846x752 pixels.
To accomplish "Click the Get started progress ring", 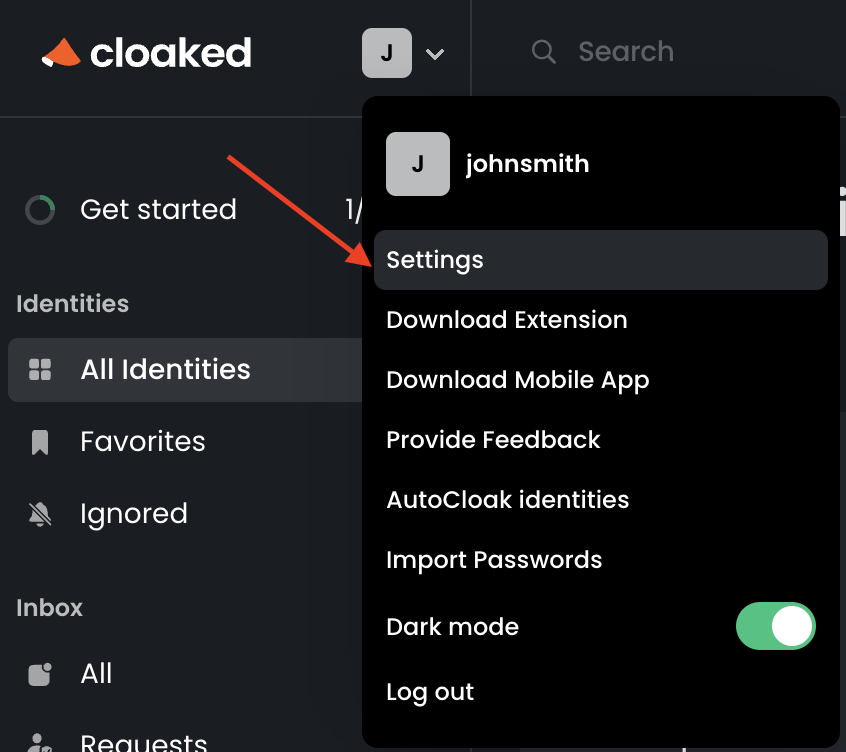I will click(40, 210).
